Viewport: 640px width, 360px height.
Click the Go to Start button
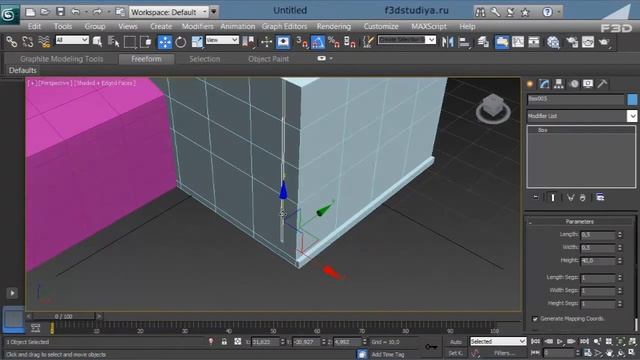click(x=536, y=342)
